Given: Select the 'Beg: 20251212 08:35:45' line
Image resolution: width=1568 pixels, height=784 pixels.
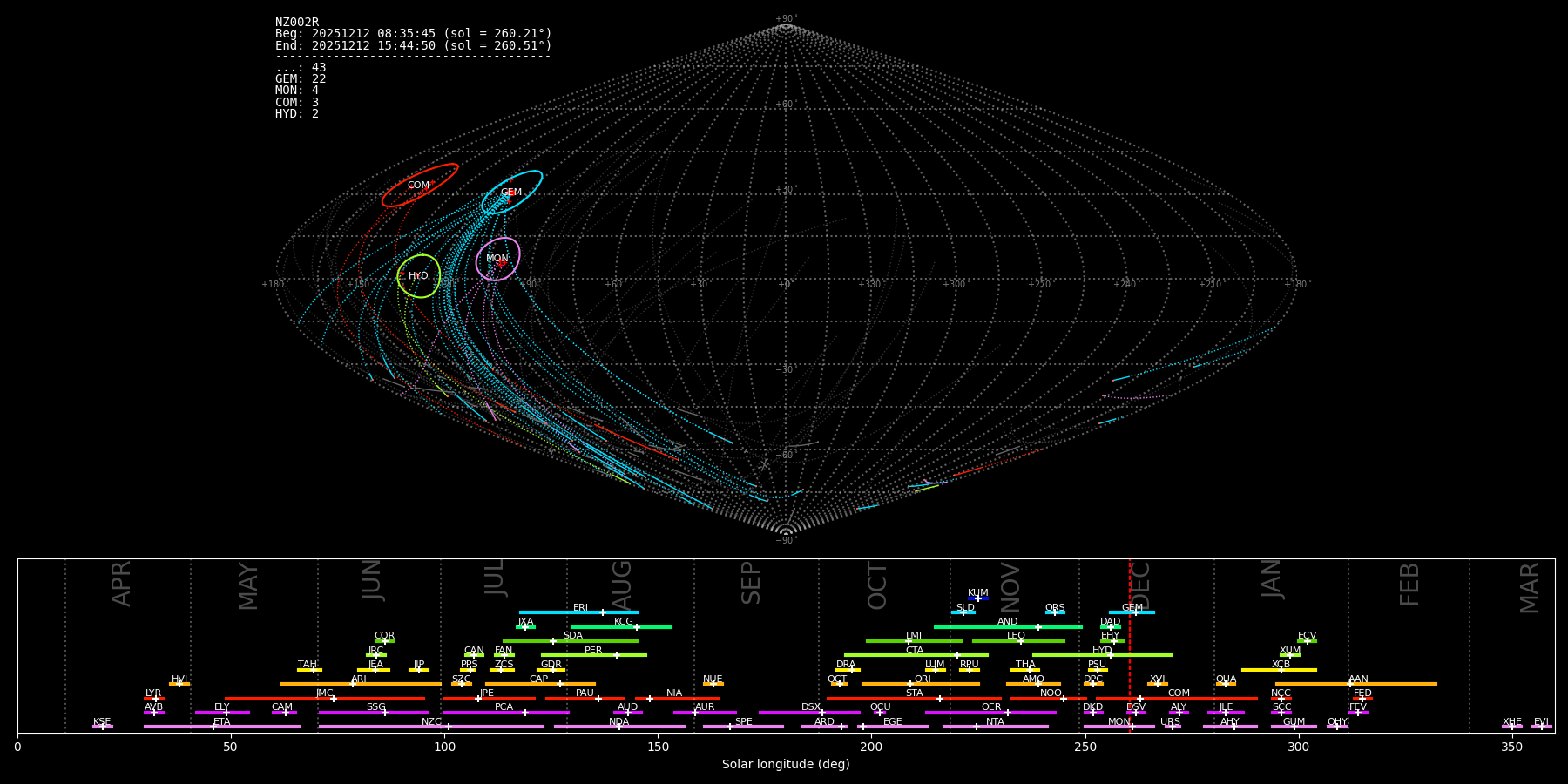Looking at the screenshot, I should [x=414, y=34].
